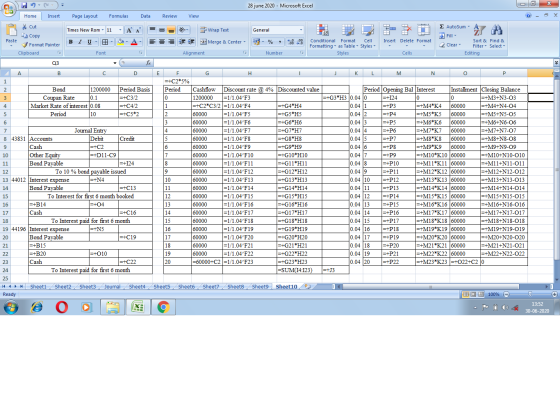Open the Review ribbon tab
560x417 pixels.
pos(169,16)
